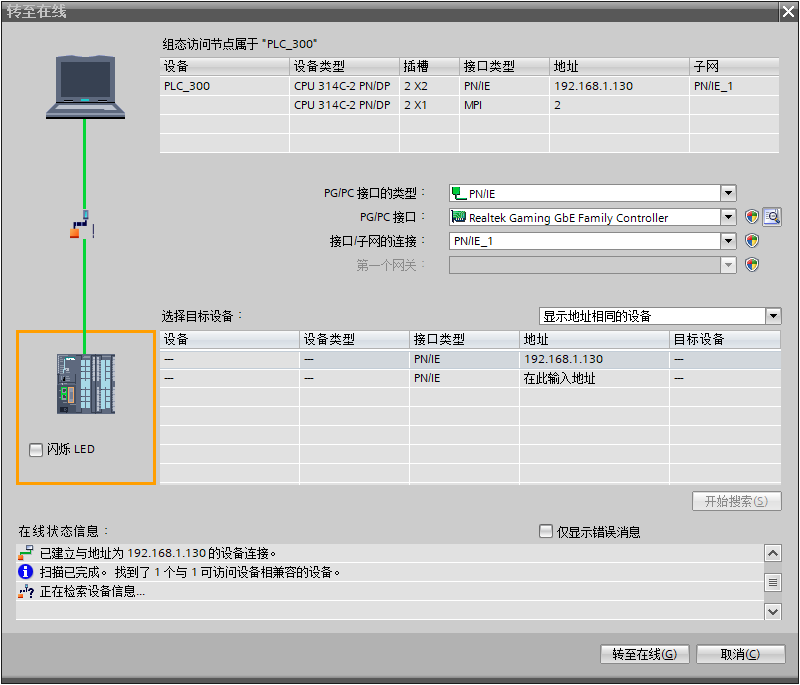800x685 pixels.
Task: Click status list scrollbar thumb
Action: point(773,582)
